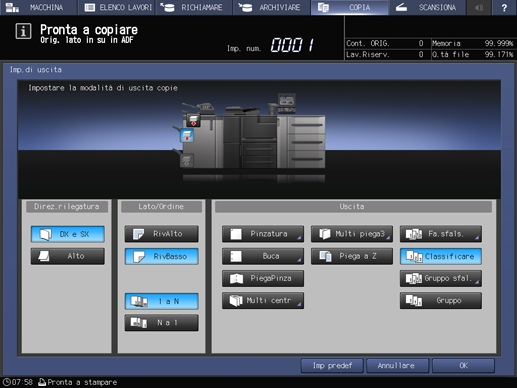This screenshot has width=517, height=388.
Task: Select RivBasso face-down output
Action: [x=162, y=256]
